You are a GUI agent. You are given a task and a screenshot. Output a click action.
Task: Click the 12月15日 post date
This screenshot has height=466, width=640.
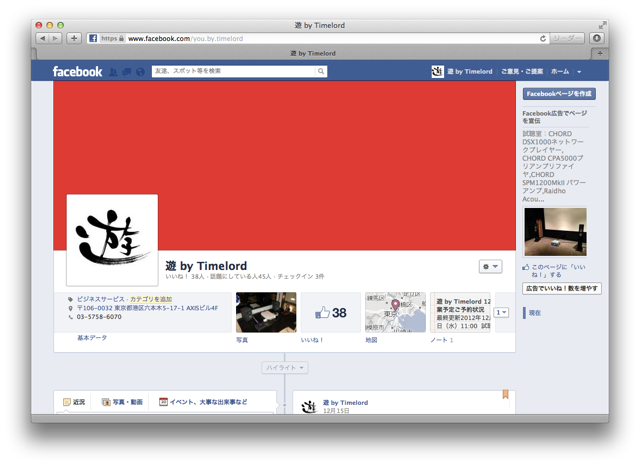tap(336, 411)
